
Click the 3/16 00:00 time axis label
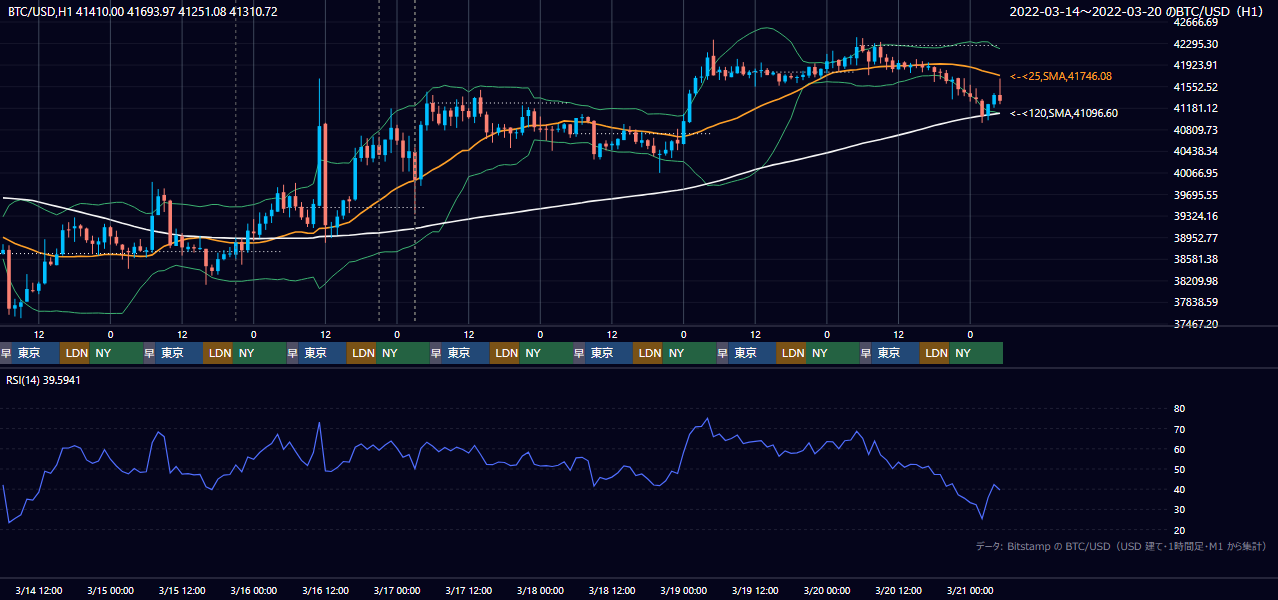tap(254, 590)
